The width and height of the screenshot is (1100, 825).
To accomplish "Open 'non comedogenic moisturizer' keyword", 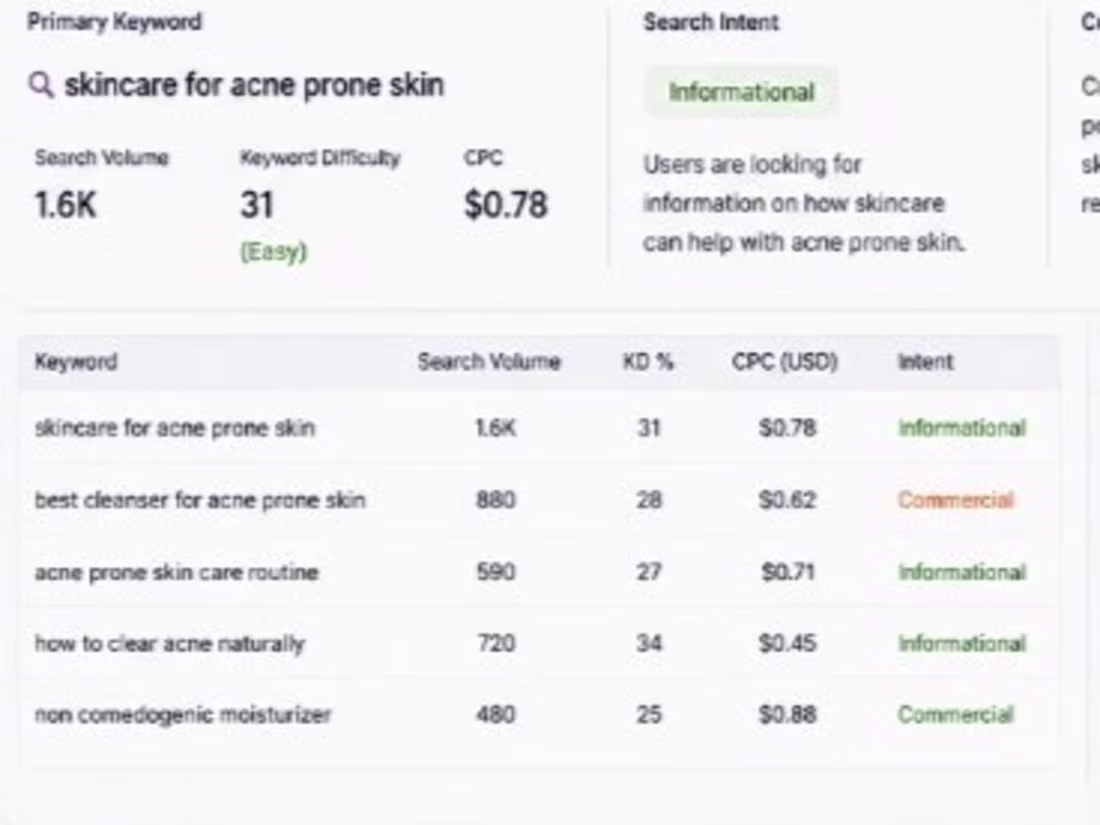I will click(x=182, y=715).
